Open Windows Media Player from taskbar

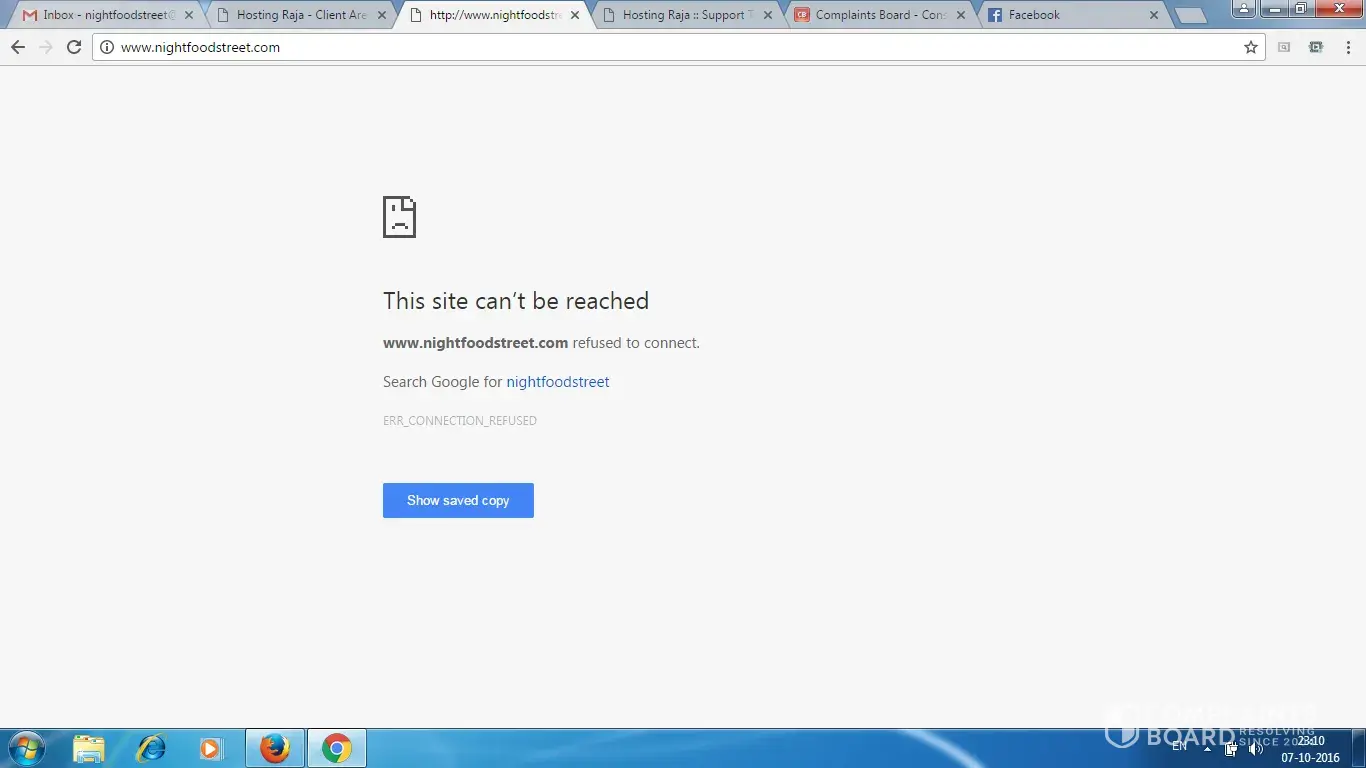coord(211,748)
